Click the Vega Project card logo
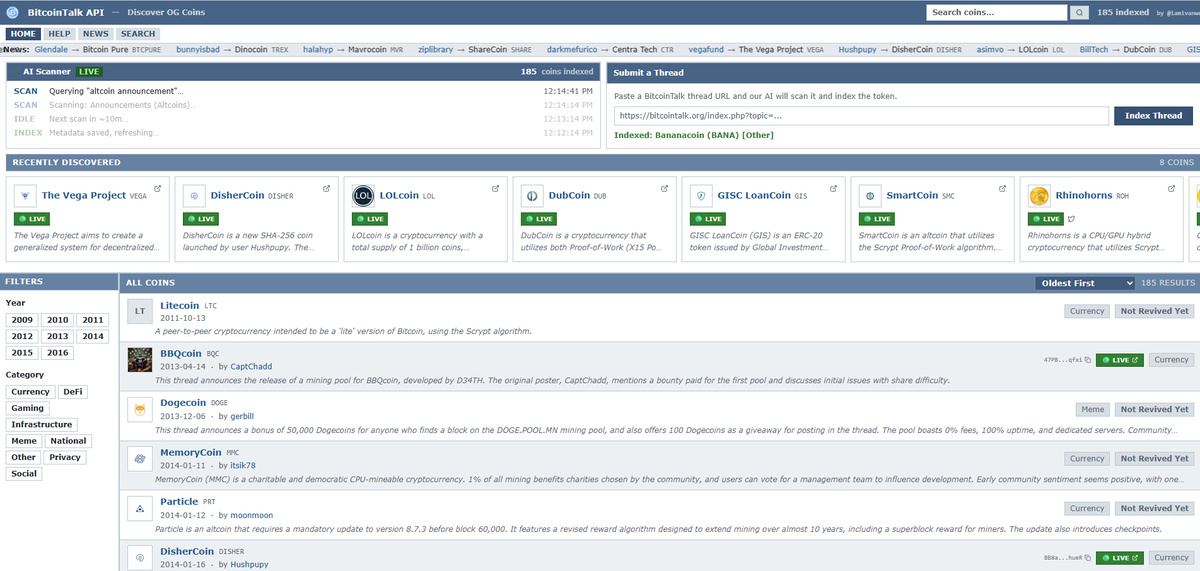 coord(25,196)
